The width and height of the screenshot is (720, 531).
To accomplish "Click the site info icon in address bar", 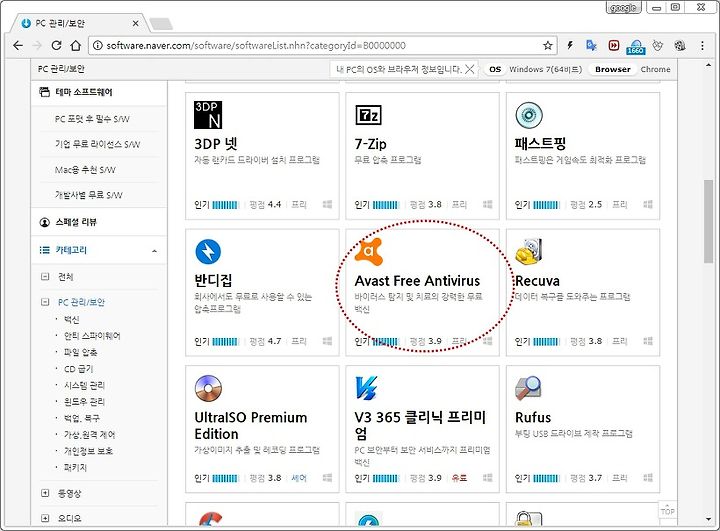I will coord(97,45).
